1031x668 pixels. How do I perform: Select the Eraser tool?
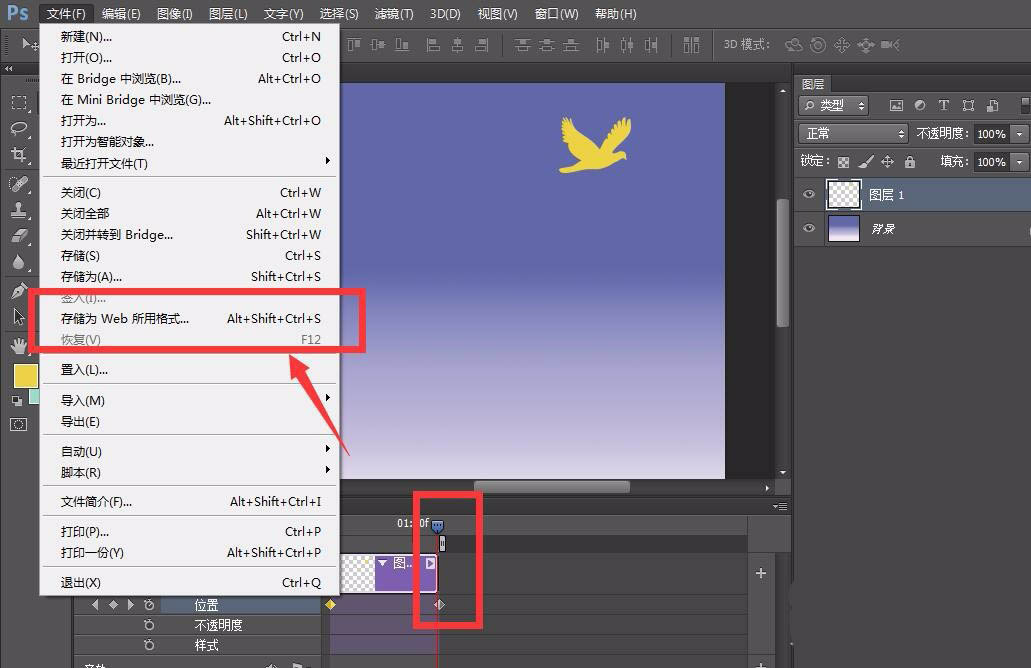point(19,235)
